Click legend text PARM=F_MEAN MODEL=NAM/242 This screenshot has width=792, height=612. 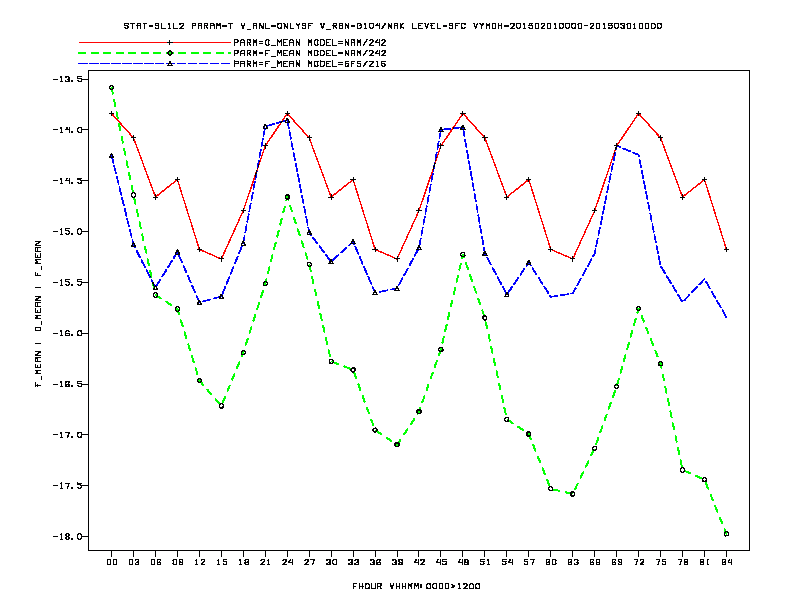[x=310, y=53]
